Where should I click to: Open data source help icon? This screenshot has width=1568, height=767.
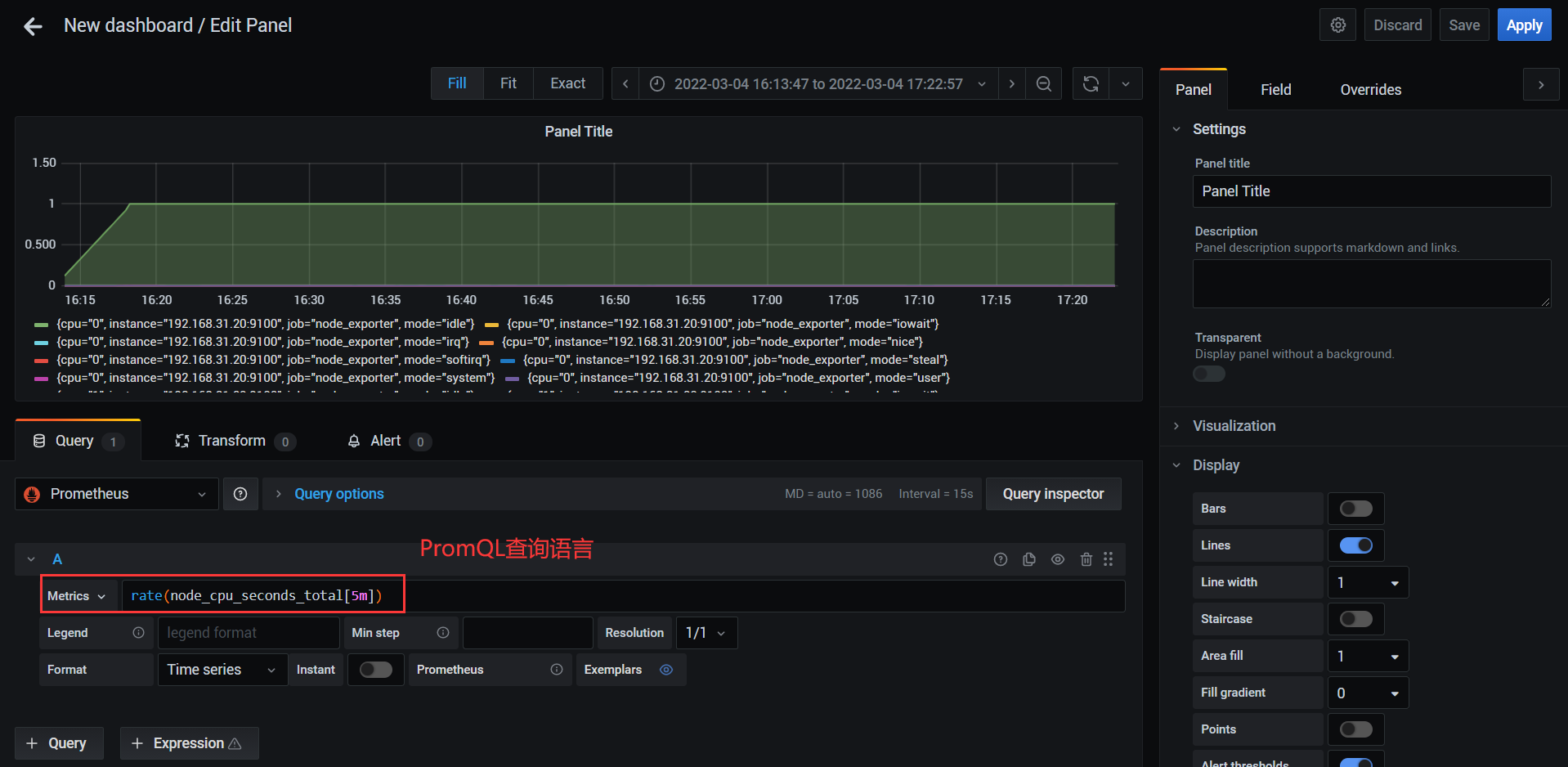coord(240,494)
